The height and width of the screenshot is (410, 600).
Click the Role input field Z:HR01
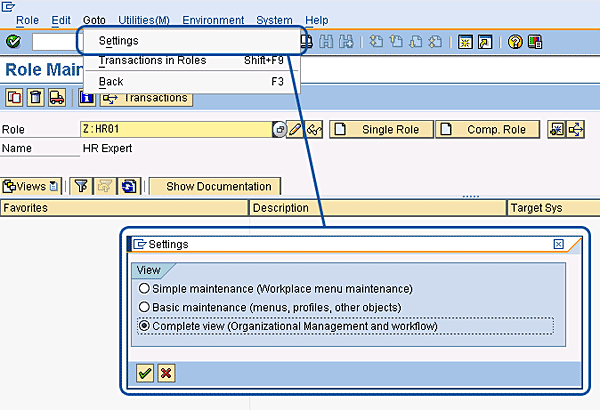[x=176, y=129]
